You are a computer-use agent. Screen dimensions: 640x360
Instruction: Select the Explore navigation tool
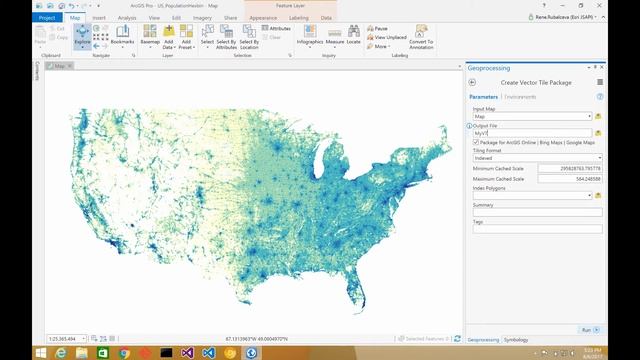coord(82,36)
